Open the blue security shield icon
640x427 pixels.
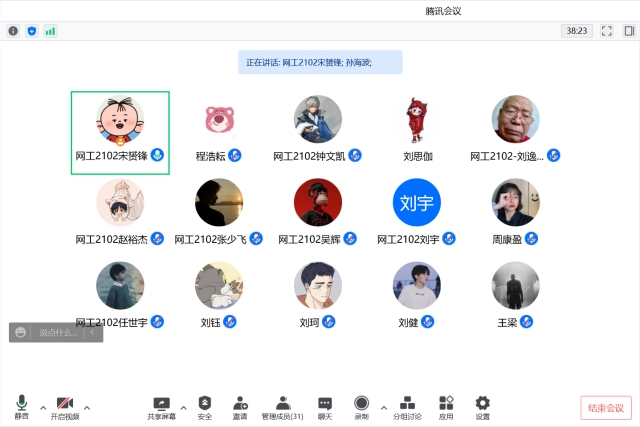pos(32,31)
